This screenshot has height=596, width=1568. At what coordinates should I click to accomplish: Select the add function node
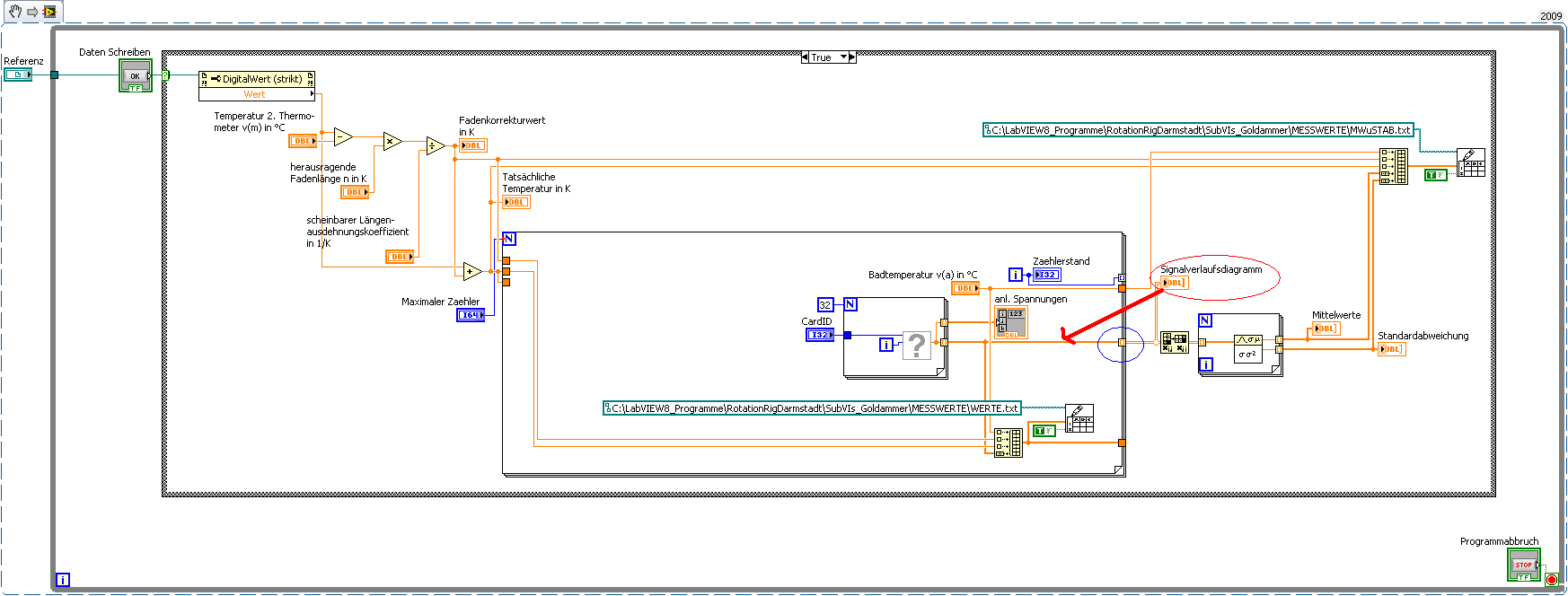[x=472, y=271]
